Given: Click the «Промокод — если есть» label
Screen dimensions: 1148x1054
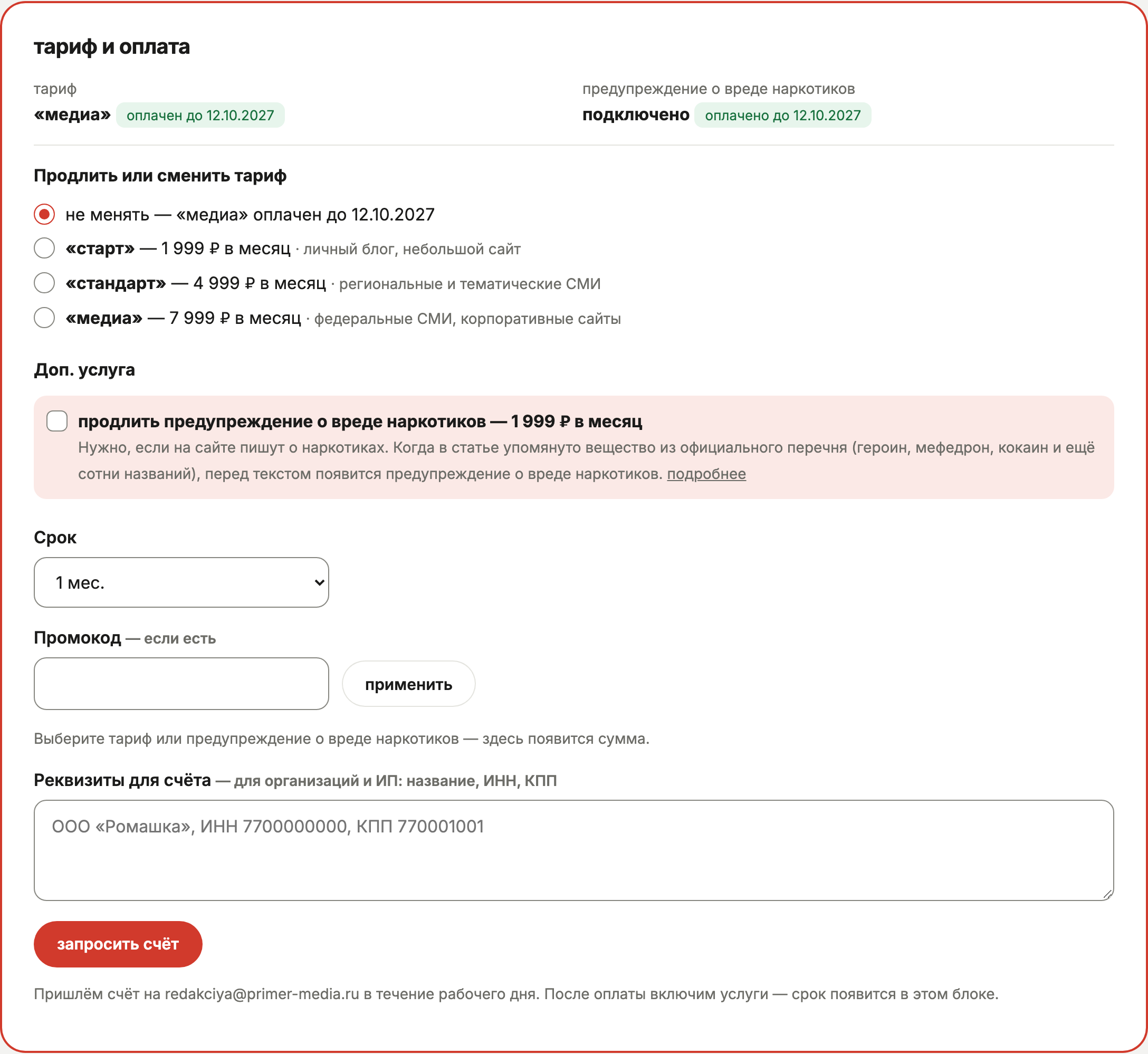Looking at the screenshot, I should [x=125, y=638].
